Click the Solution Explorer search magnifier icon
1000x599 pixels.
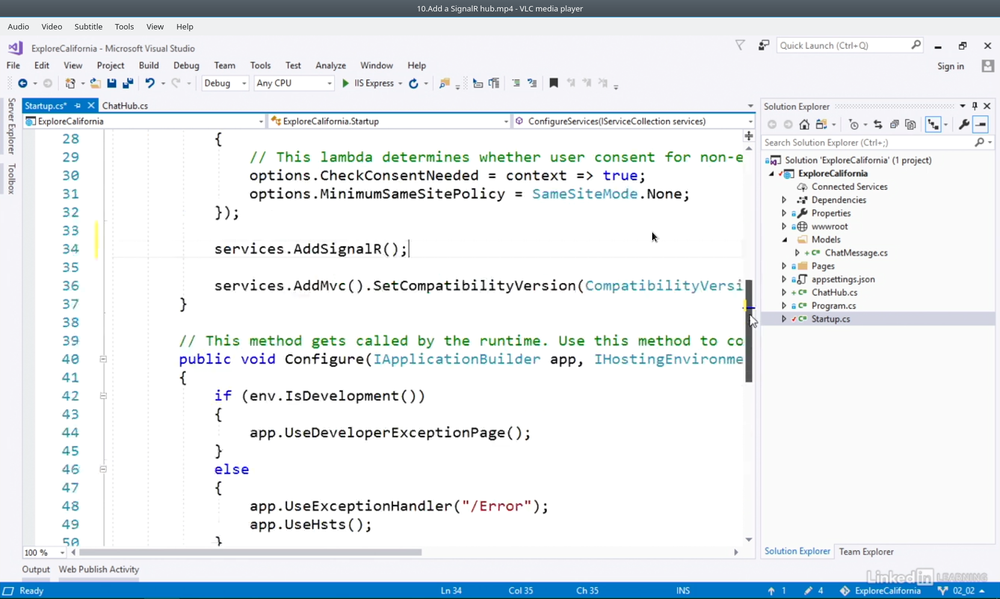click(x=980, y=143)
